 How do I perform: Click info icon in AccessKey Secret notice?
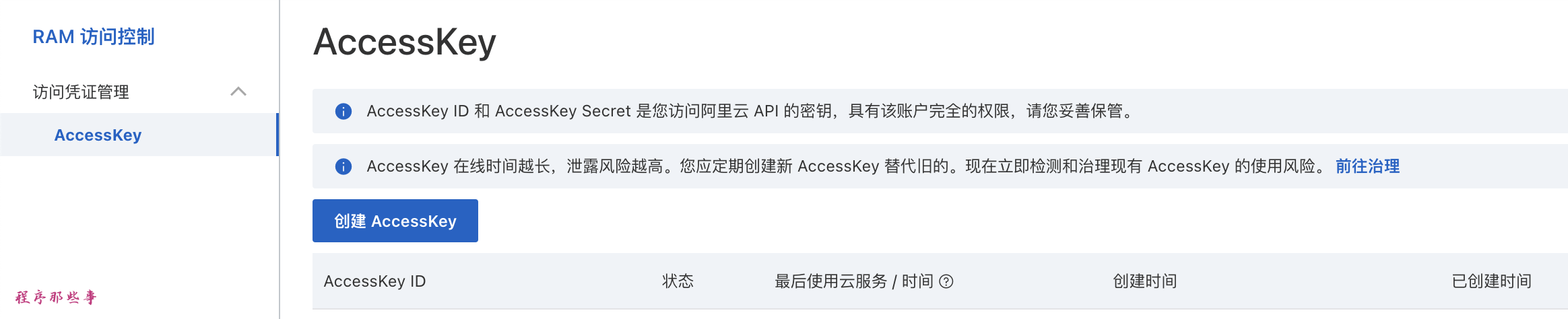click(x=344, y=111)
